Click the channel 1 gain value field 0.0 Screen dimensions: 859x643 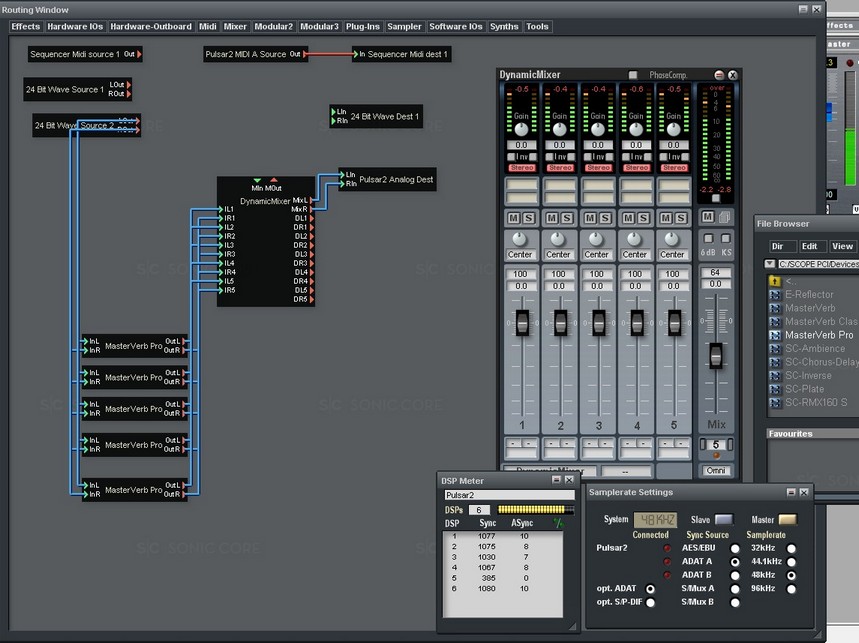click(x=521, y=145)
